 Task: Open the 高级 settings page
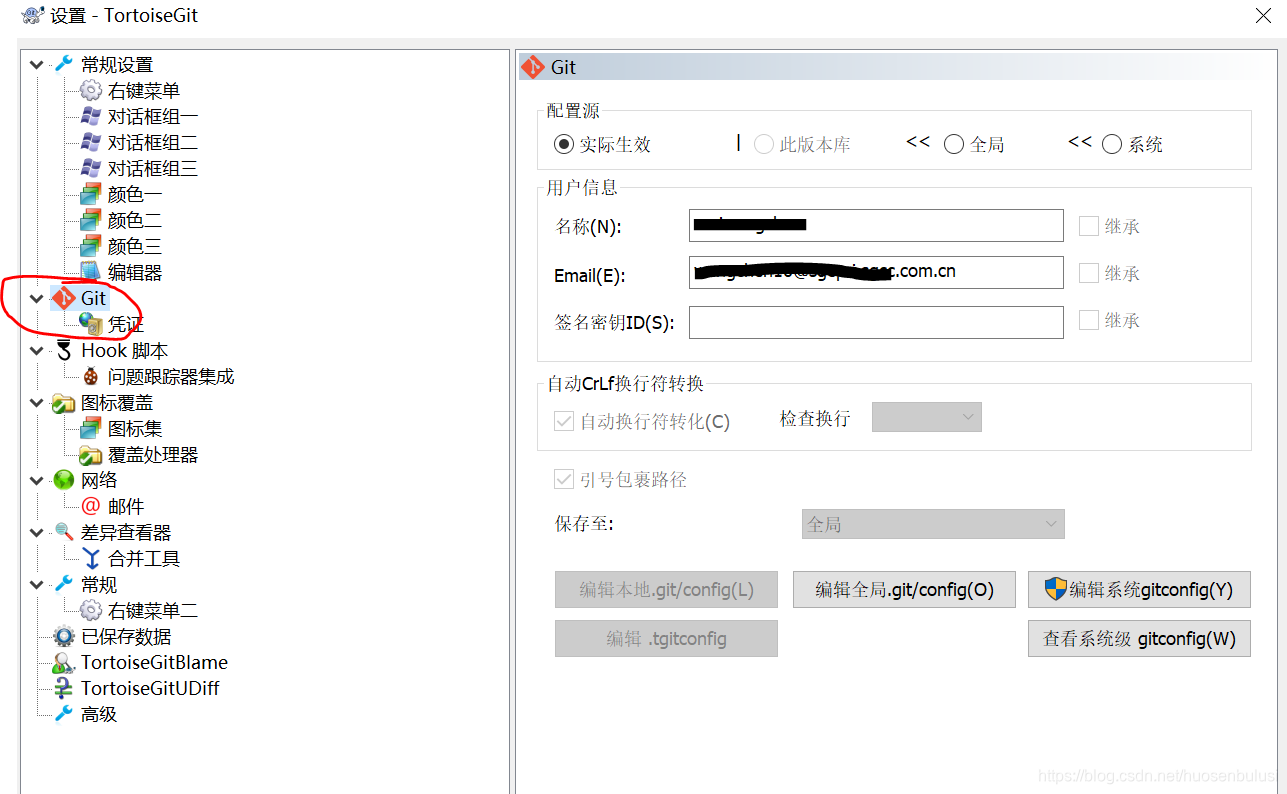coord(99,714)
